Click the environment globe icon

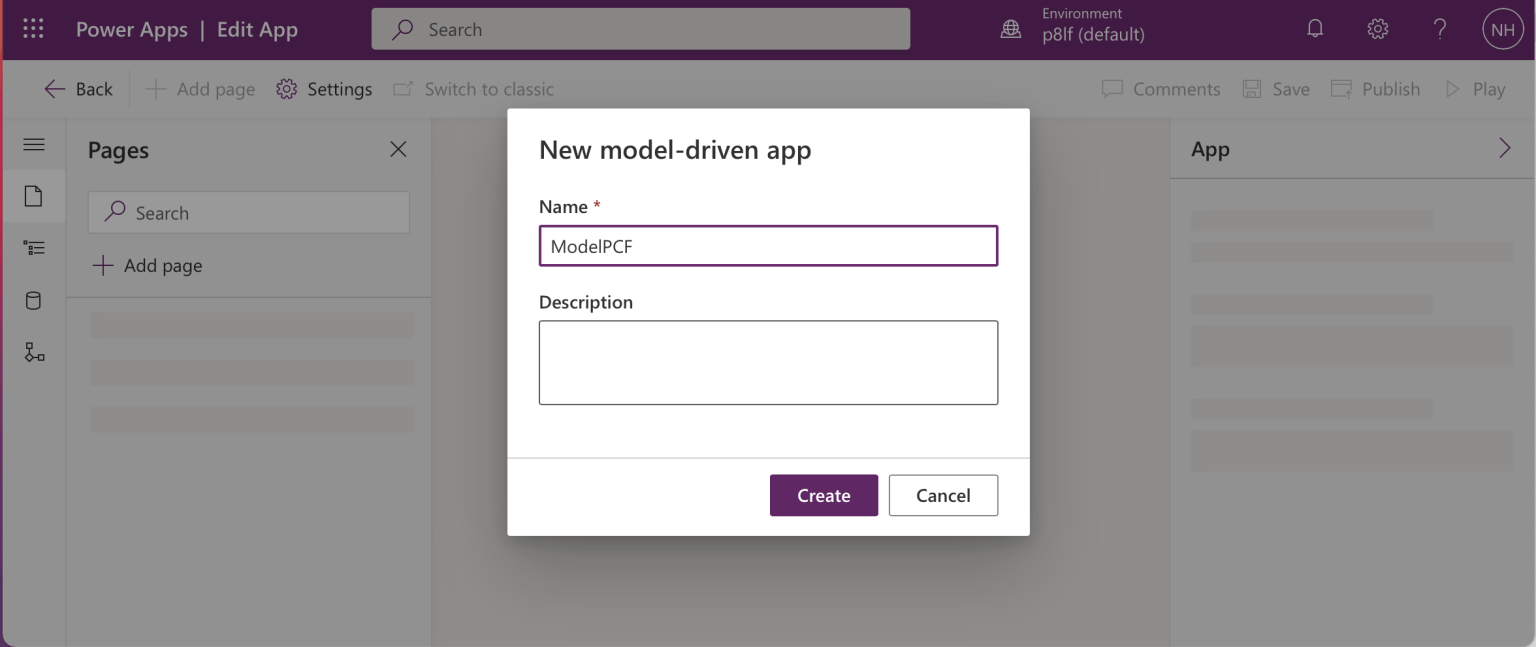(x=1011, y=30)
